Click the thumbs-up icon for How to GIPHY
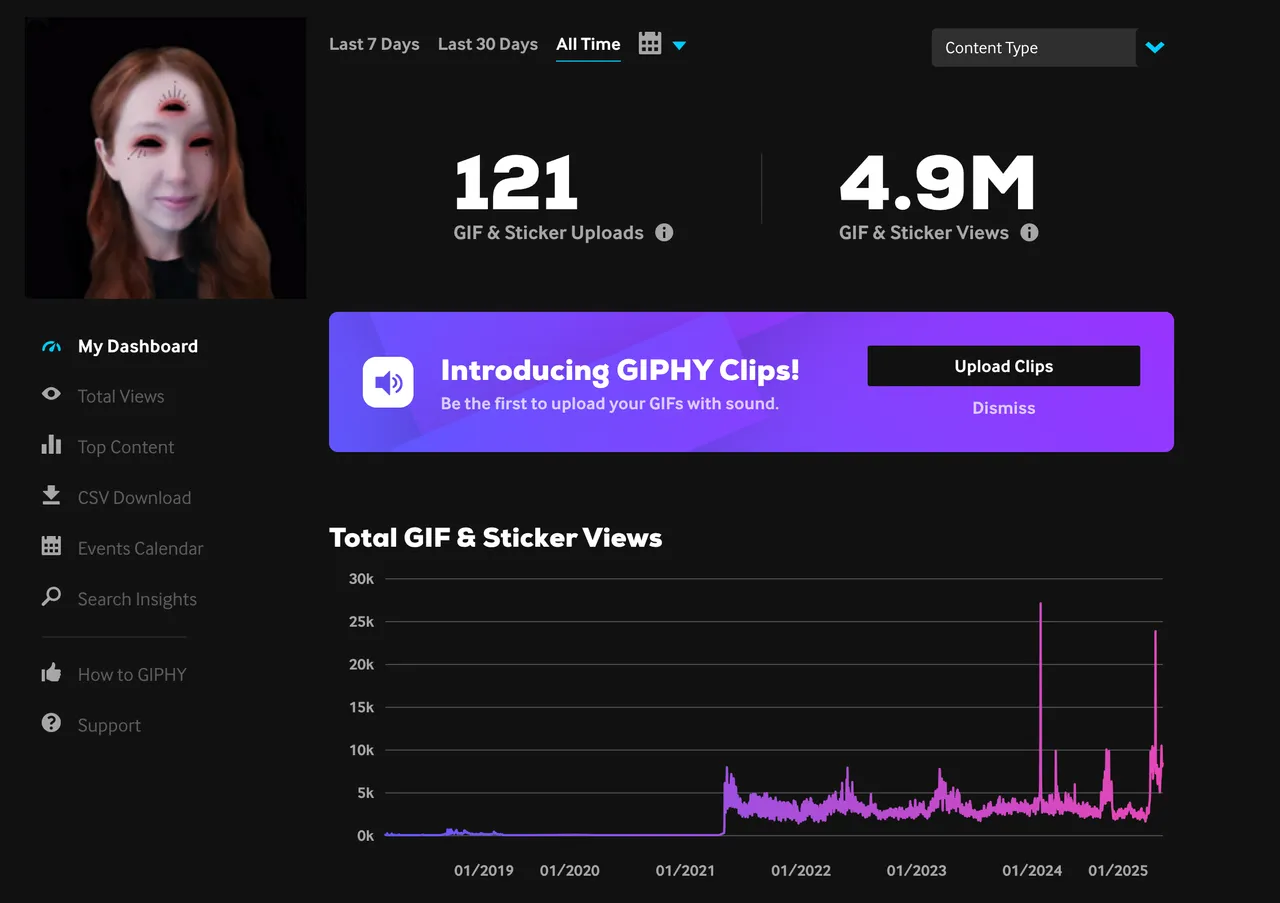Viewport: 1280px width, 903px height. pos(51,672)
